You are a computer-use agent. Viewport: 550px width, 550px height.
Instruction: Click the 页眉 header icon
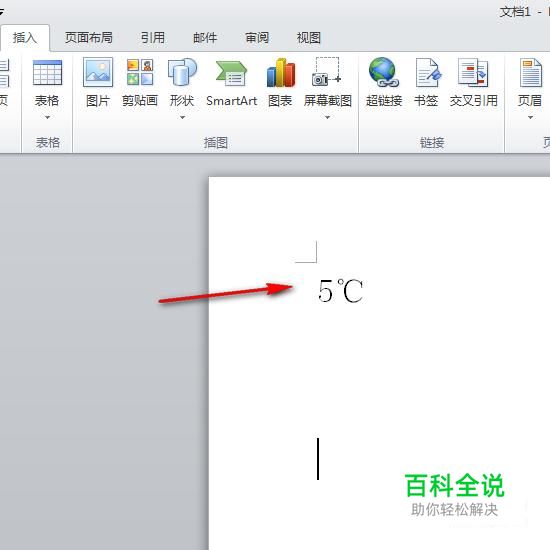(x=530, y=73)
